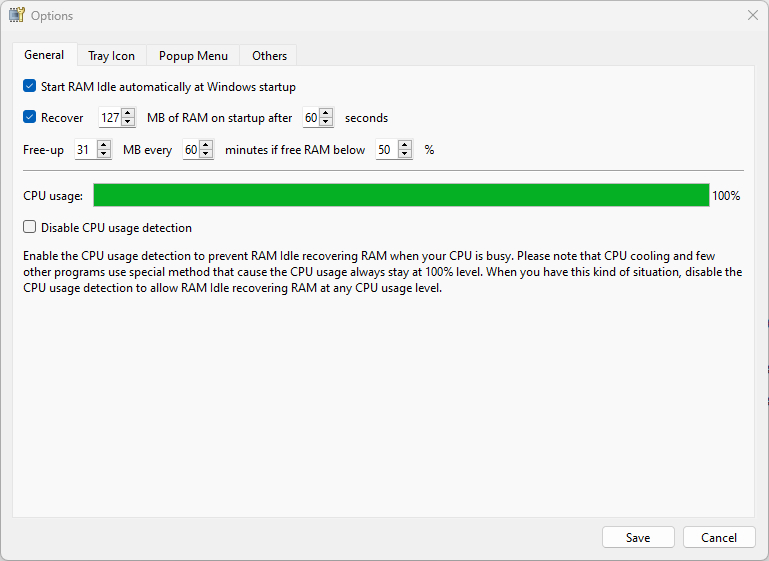769x561 pixels.
Task: Decrease the Recover MB value with down arrow
Action: [x=128, y=122]
